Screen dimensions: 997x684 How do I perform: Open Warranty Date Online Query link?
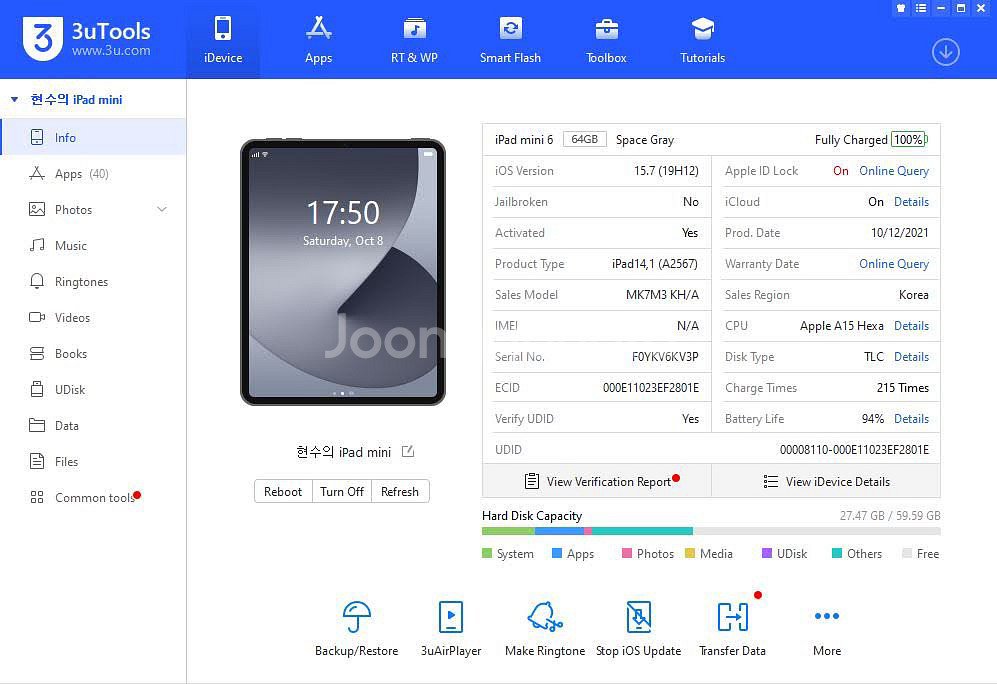click(x=893, y=263)
